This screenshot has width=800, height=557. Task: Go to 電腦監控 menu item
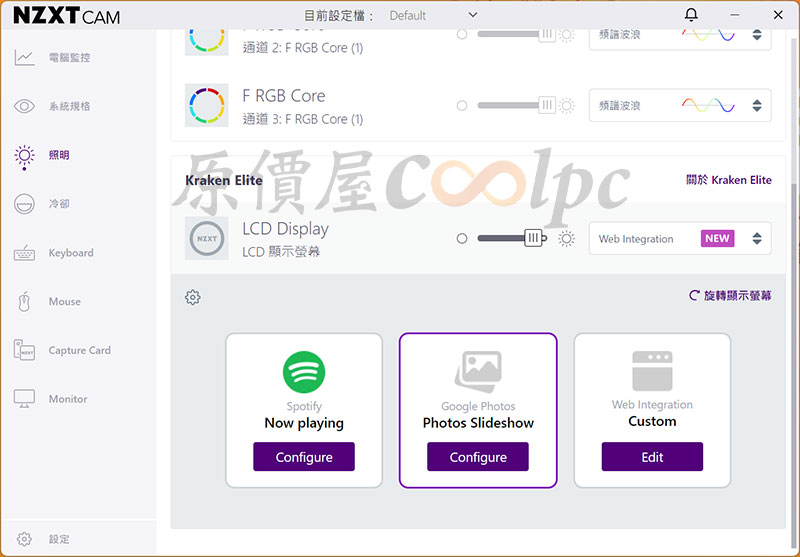click(x=69, y=58)
